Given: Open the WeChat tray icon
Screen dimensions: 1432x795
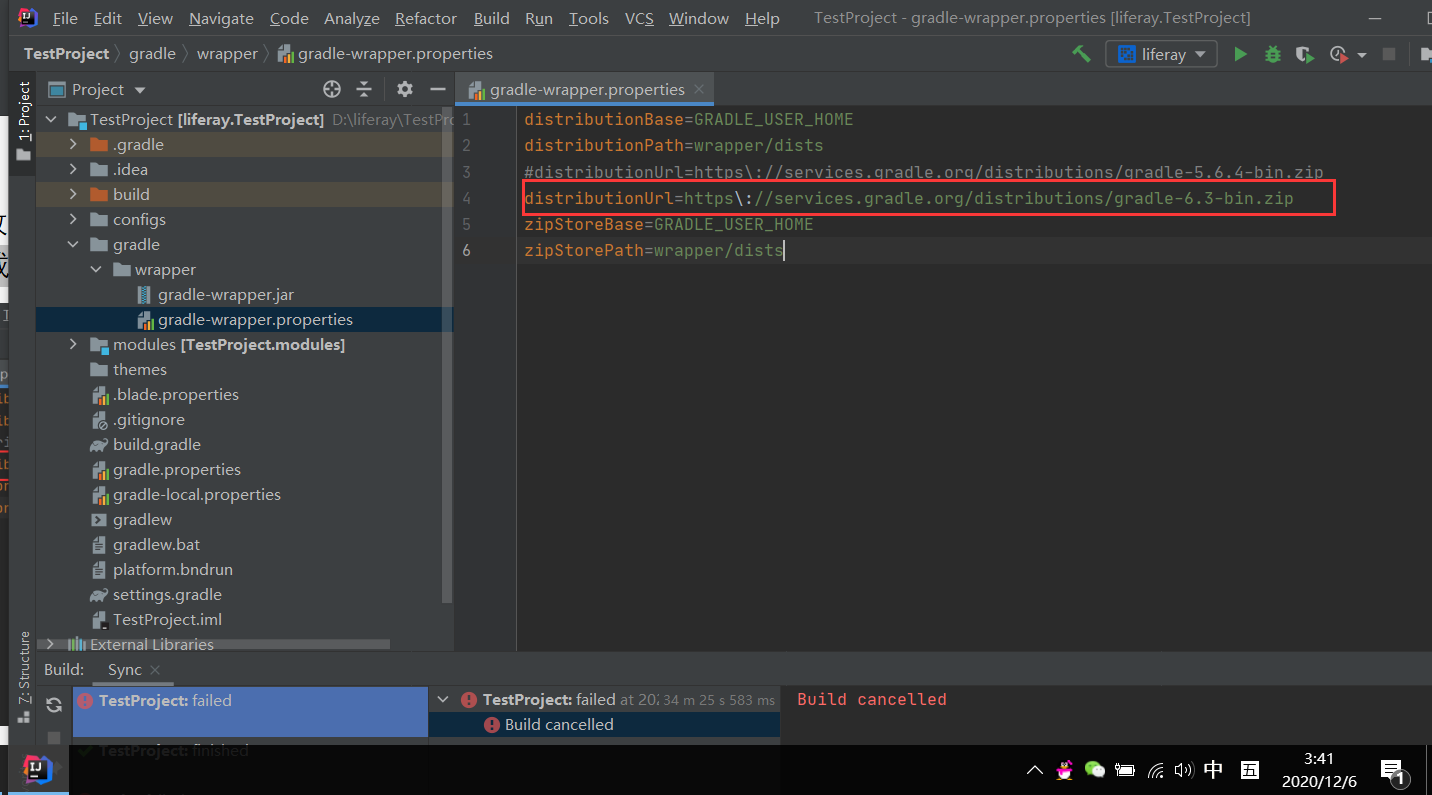Looking at the screenshot, I should pos(1095,769).
